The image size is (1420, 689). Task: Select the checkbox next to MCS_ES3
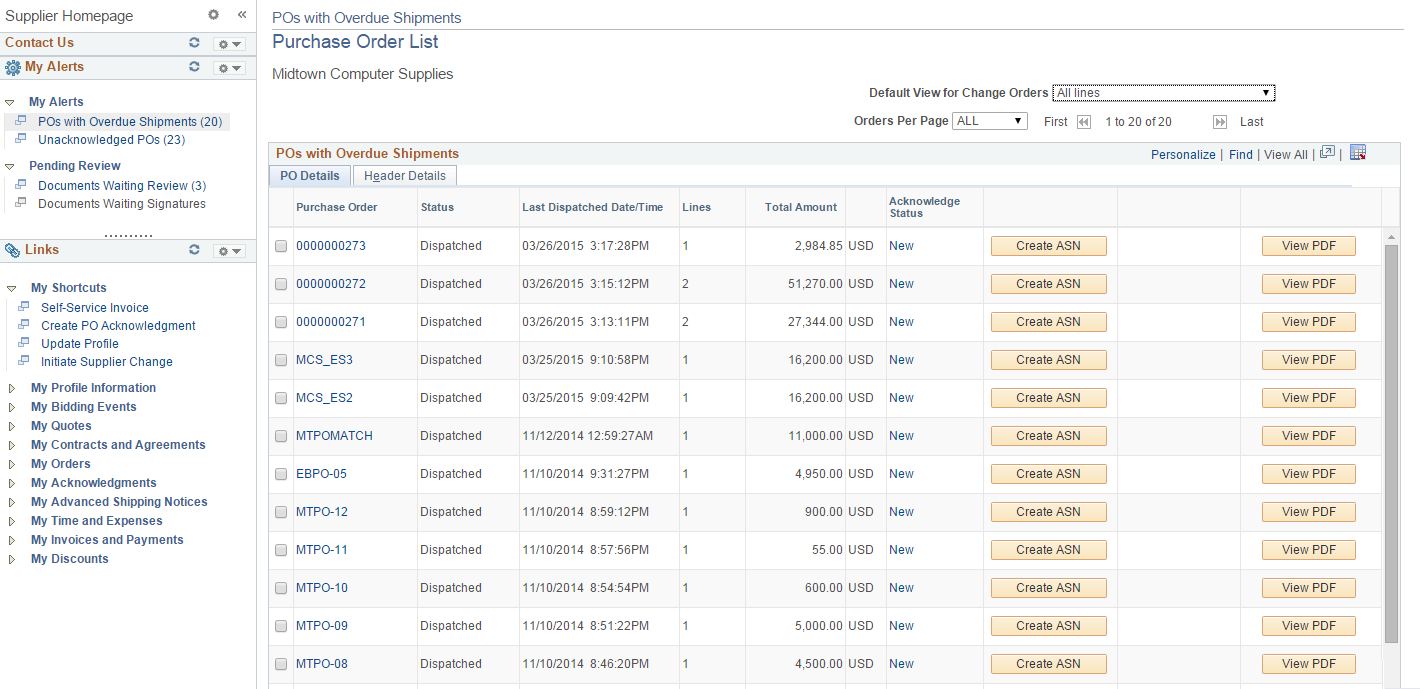point(281,359)
